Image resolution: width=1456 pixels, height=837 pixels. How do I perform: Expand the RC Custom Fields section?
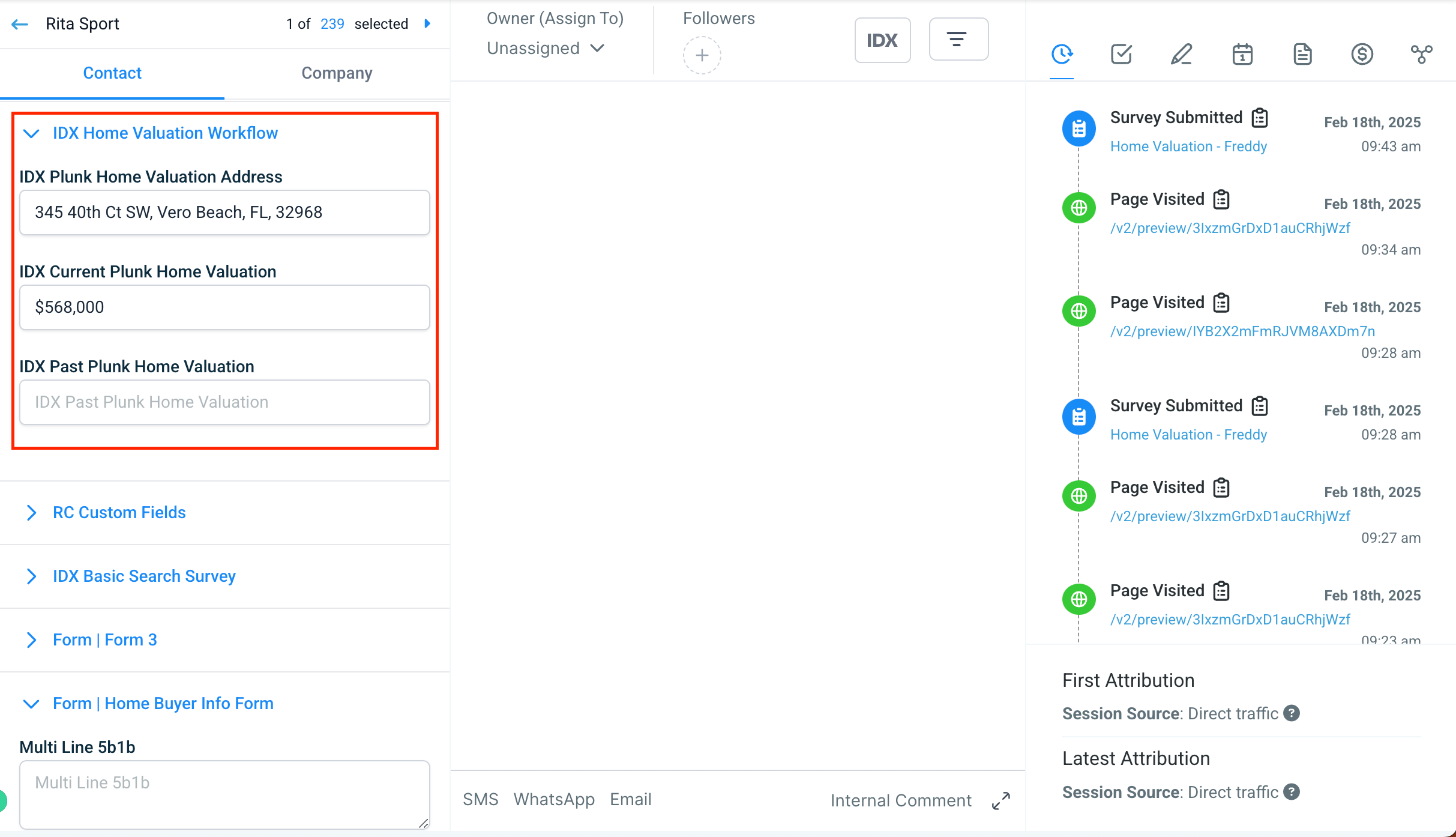pos(31,513)
